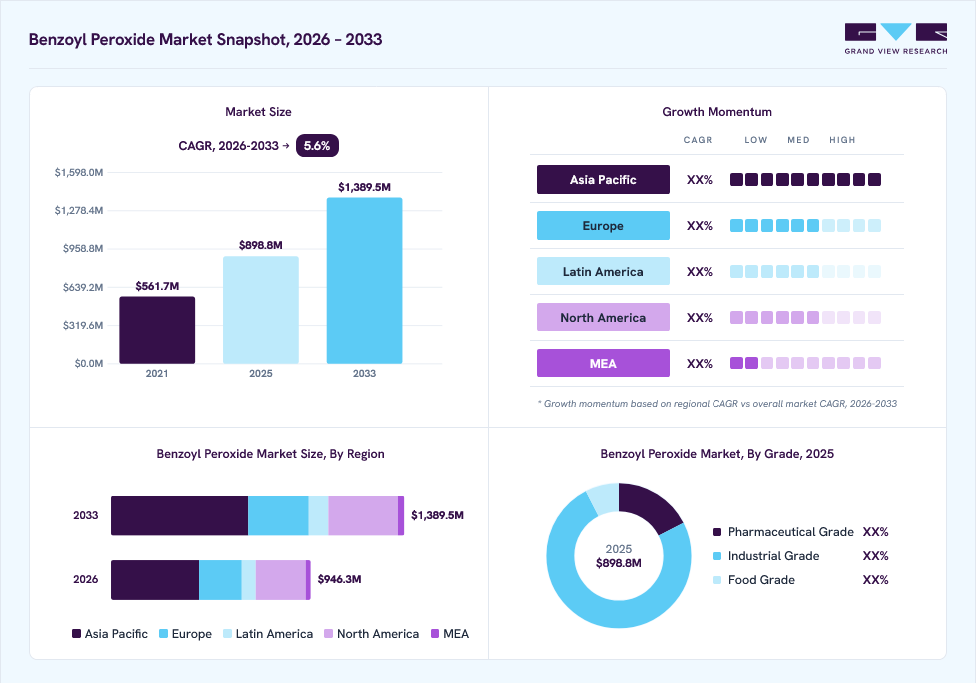Click the Latin America momentum meter

805,271
